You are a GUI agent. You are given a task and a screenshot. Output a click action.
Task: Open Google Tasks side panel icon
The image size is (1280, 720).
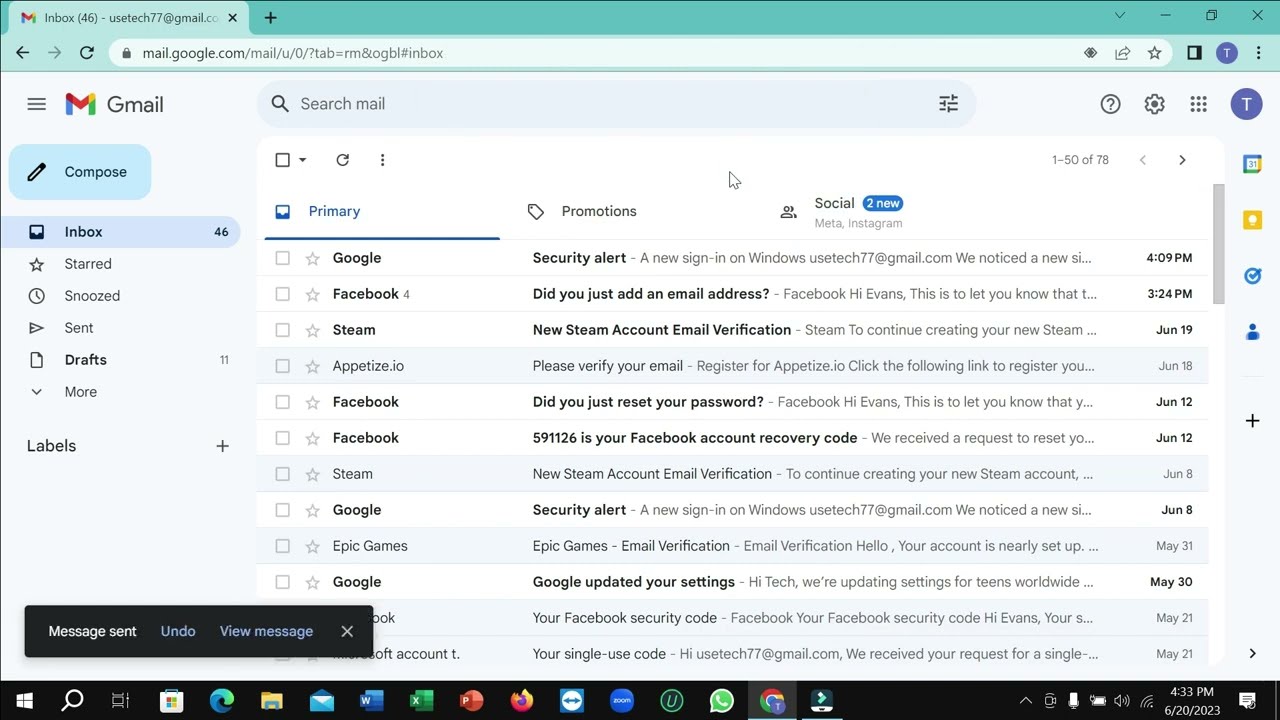[x=1252, y=276]
